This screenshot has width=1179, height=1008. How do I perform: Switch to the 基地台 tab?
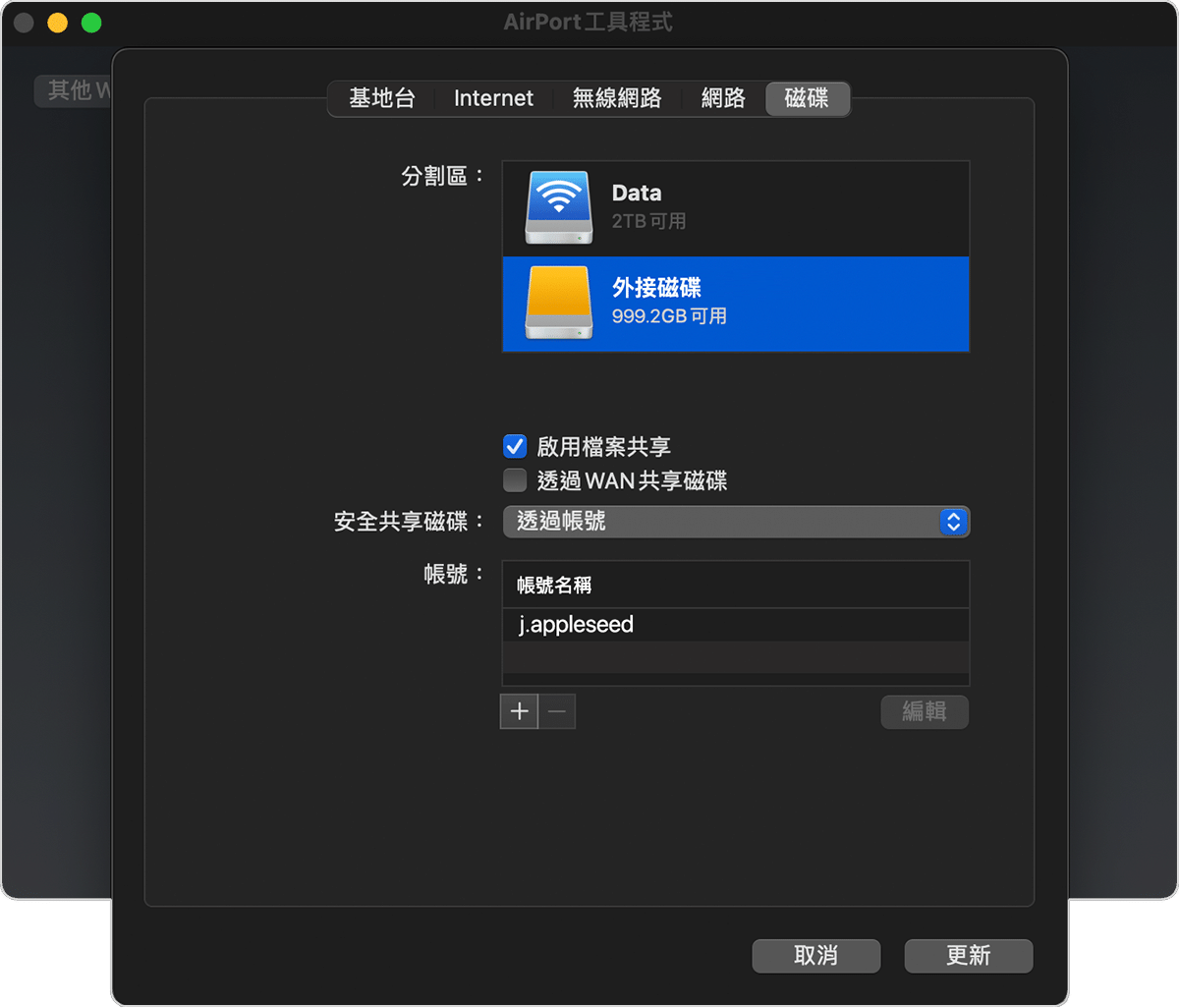[381, 98]
